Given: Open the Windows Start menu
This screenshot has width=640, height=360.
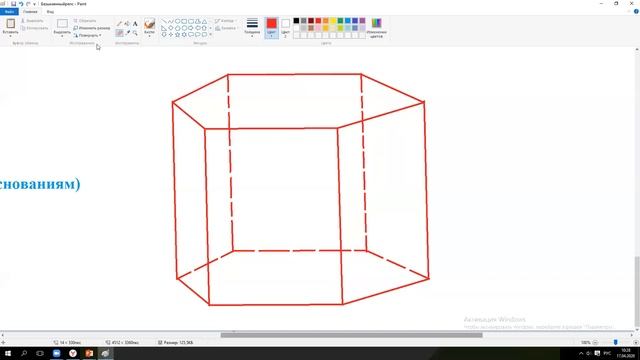Looking at the screenshot, I should pyautogui.click(x=8, y=353).
